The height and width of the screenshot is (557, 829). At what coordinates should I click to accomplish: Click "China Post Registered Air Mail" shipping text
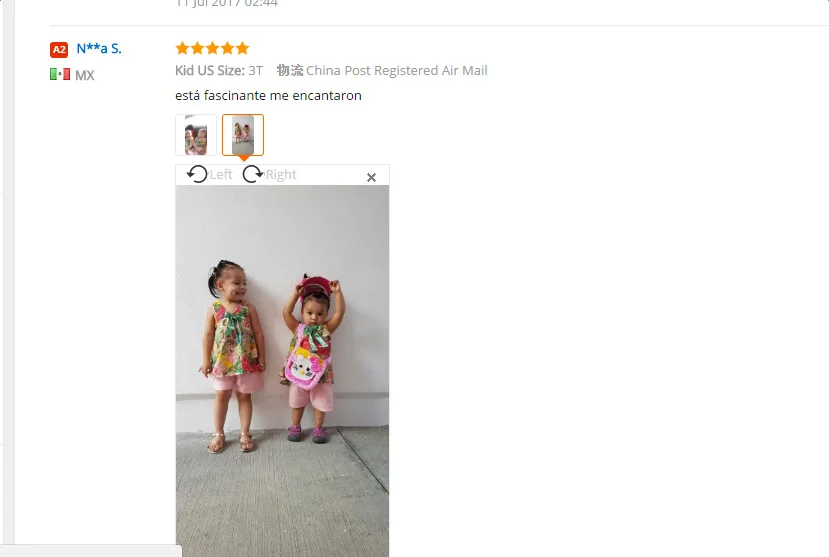coord(397,70)
